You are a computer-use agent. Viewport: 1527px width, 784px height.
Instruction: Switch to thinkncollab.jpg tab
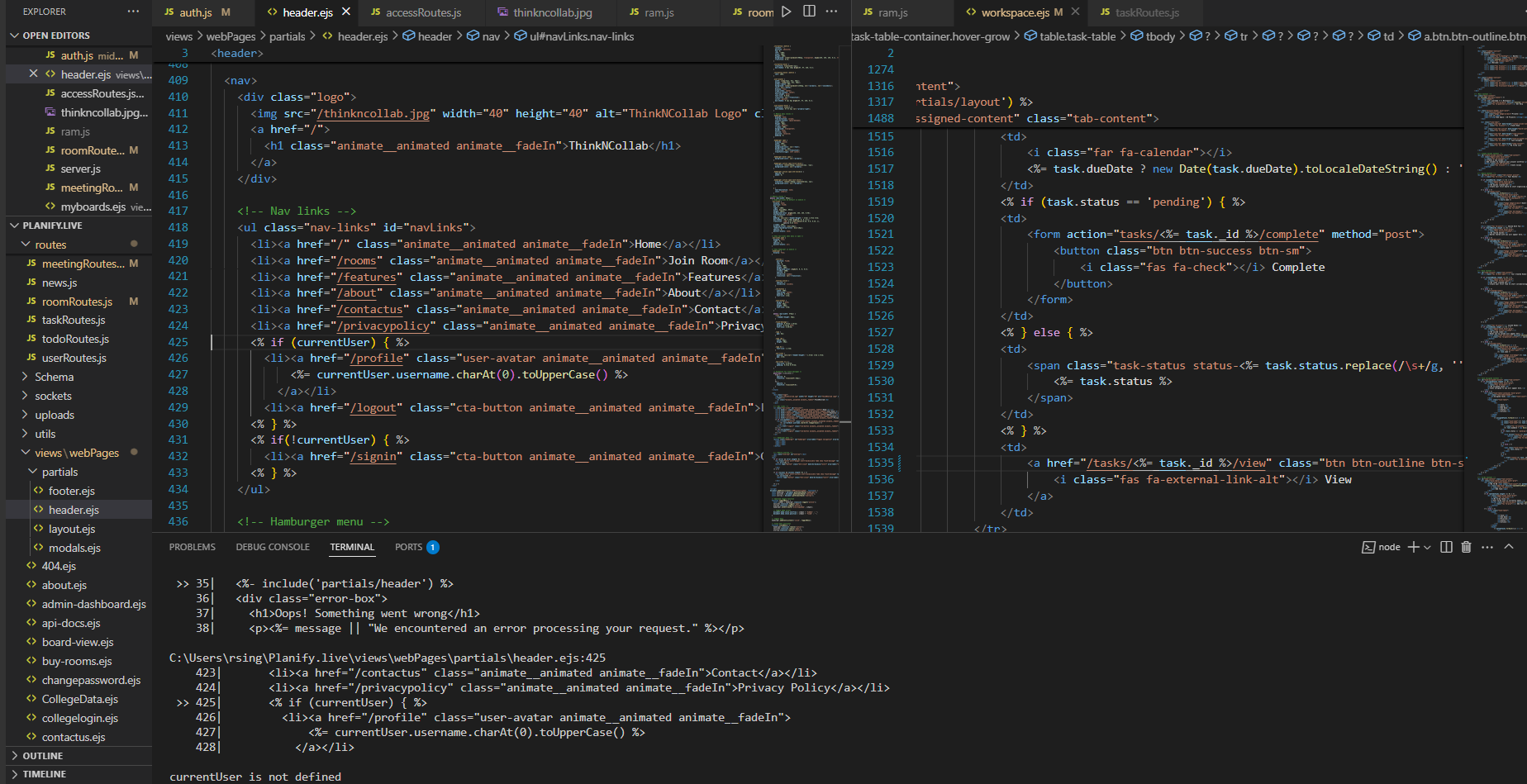point(552,12)
